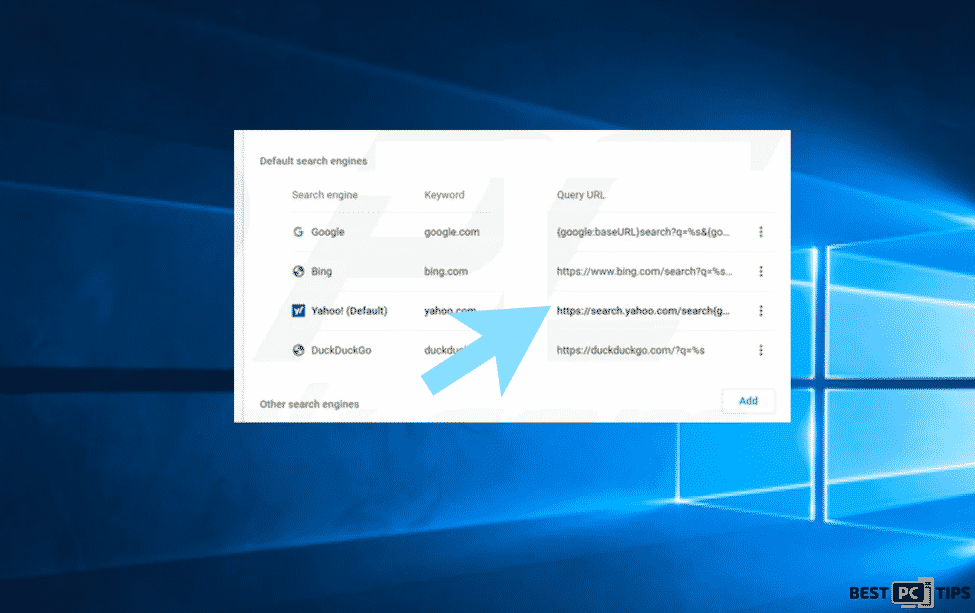Select the DuckDuckGo search engine name
This screenshot has width=975, height=613.
[341, 350]
